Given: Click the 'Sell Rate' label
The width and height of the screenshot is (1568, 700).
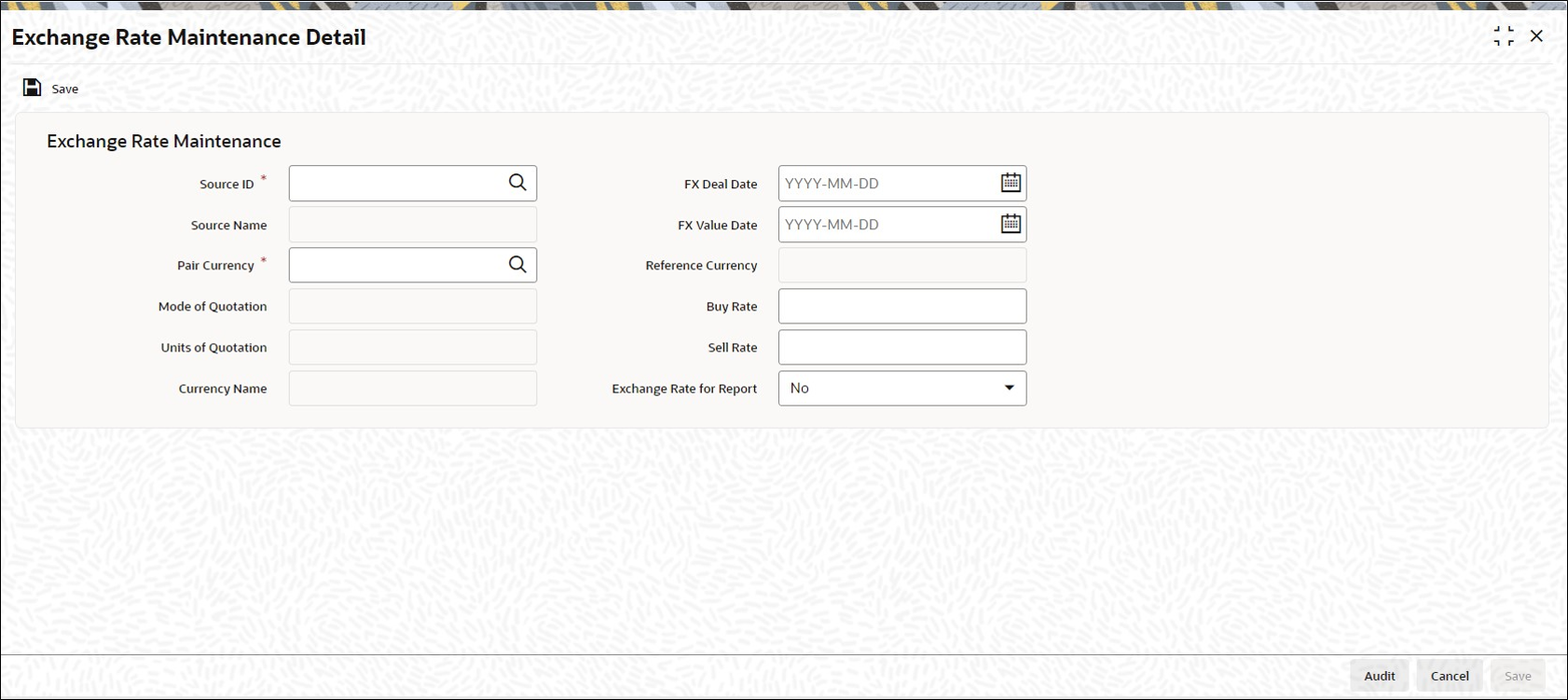Looking at the screenshot, I should [x=733, y=348].
